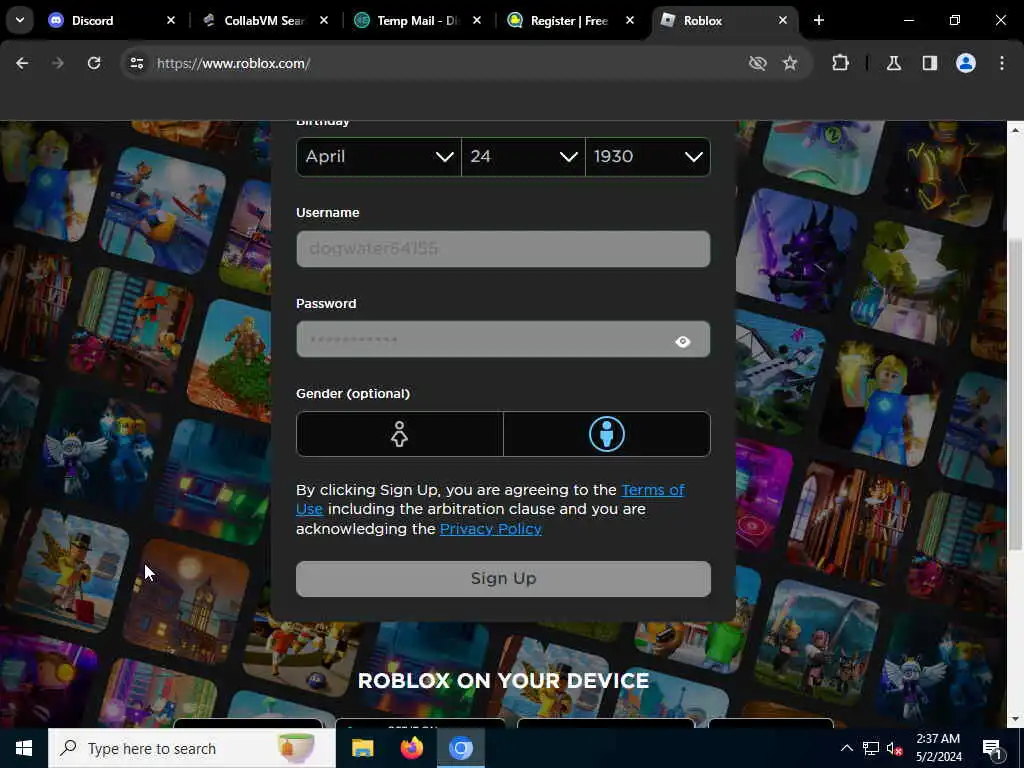Viewport: 1024px width, 768px height.
Task: Click the Chrome taskbar icon
Action: click(x=460, y=748)
